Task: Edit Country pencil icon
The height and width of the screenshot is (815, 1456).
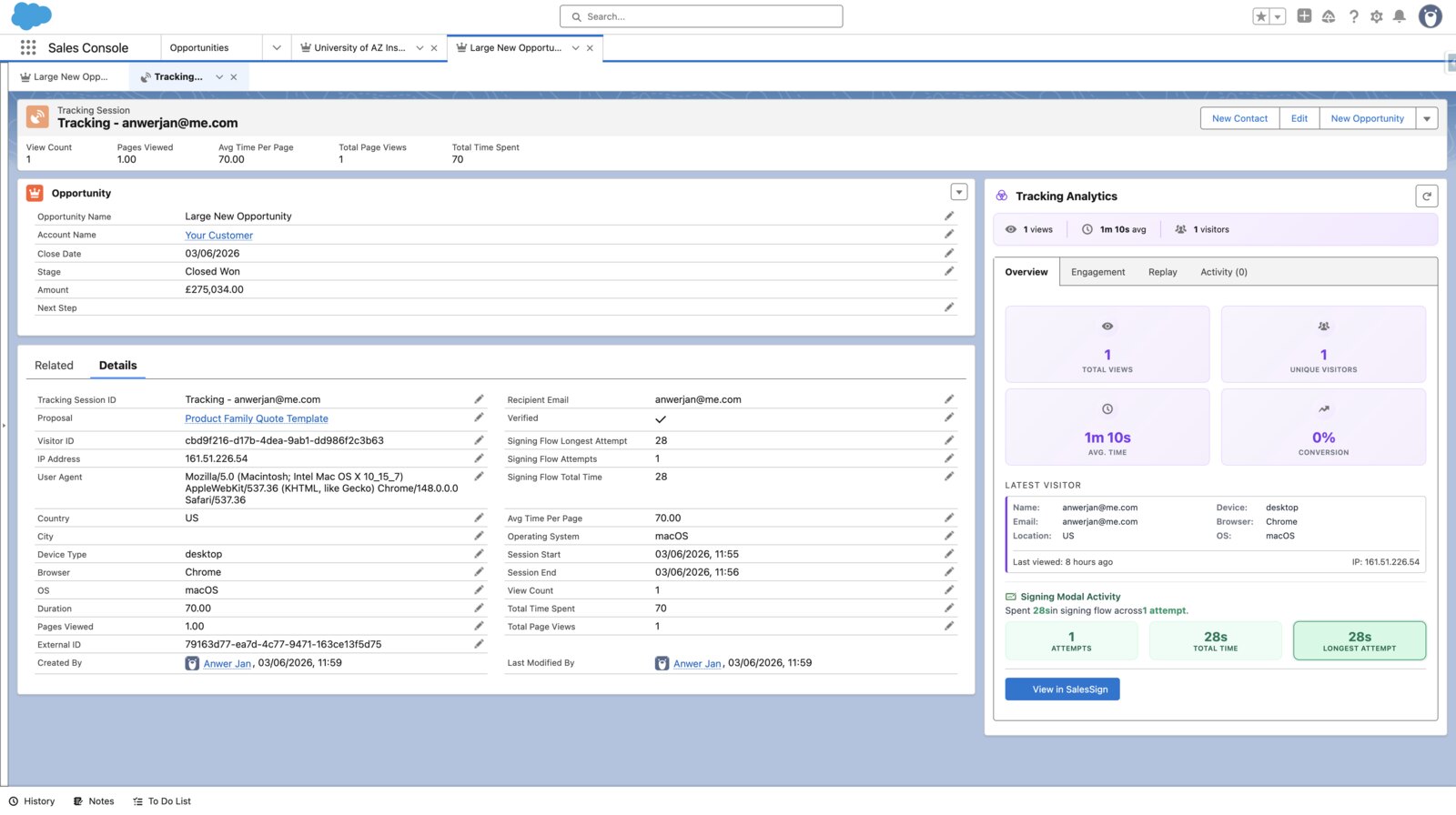Action: 479,518
